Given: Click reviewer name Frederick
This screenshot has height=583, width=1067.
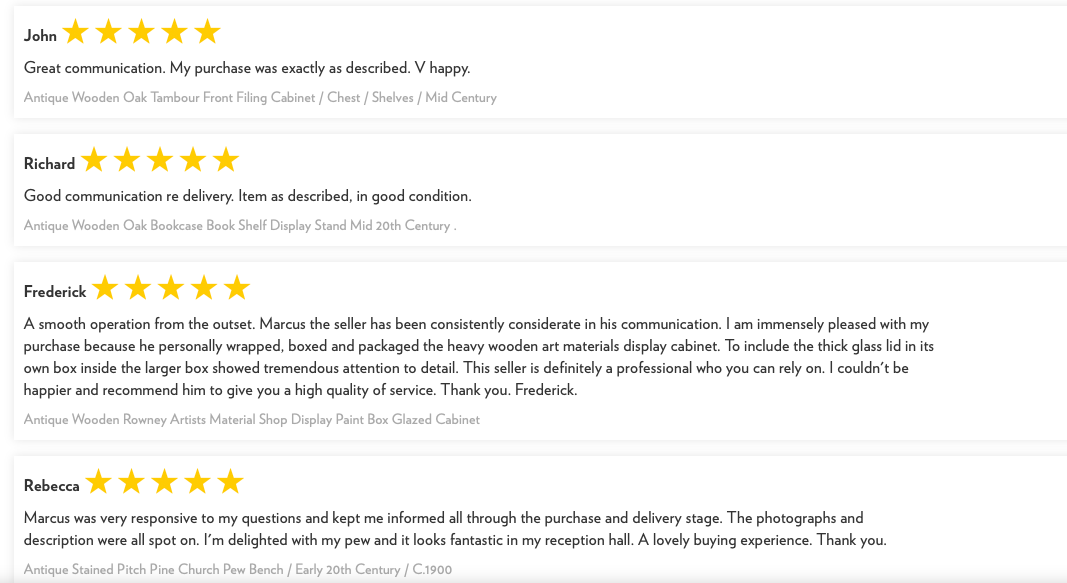Looking at the screenshot, I should point(55,291).
